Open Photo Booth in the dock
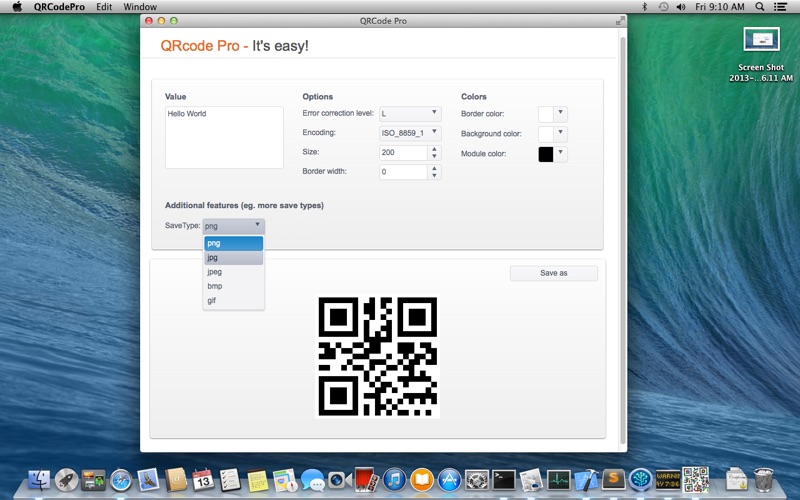This screenshot has height=500, width=800. [367, 480]
